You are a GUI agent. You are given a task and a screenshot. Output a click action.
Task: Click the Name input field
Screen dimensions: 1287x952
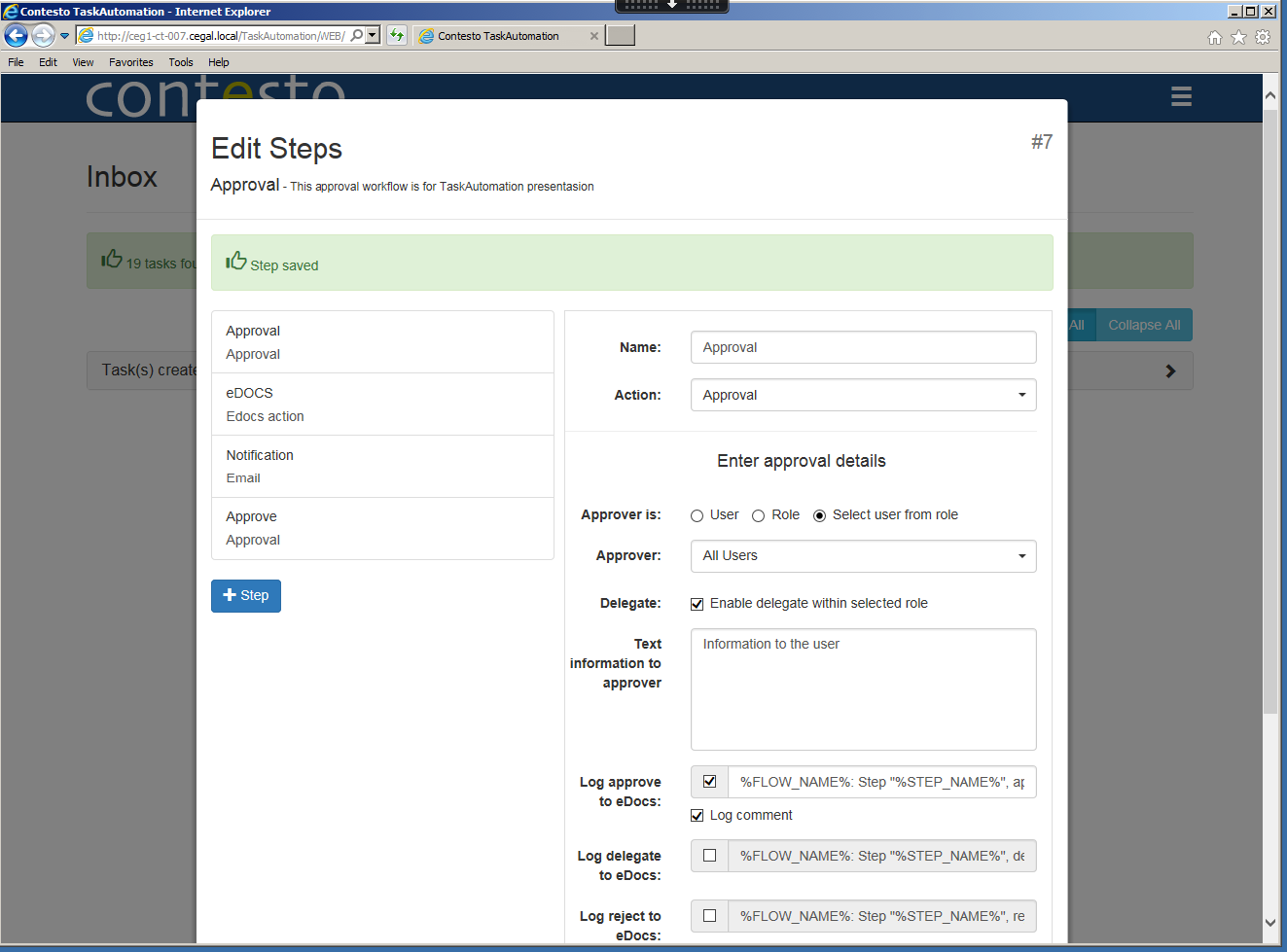[x=863, y=347]
